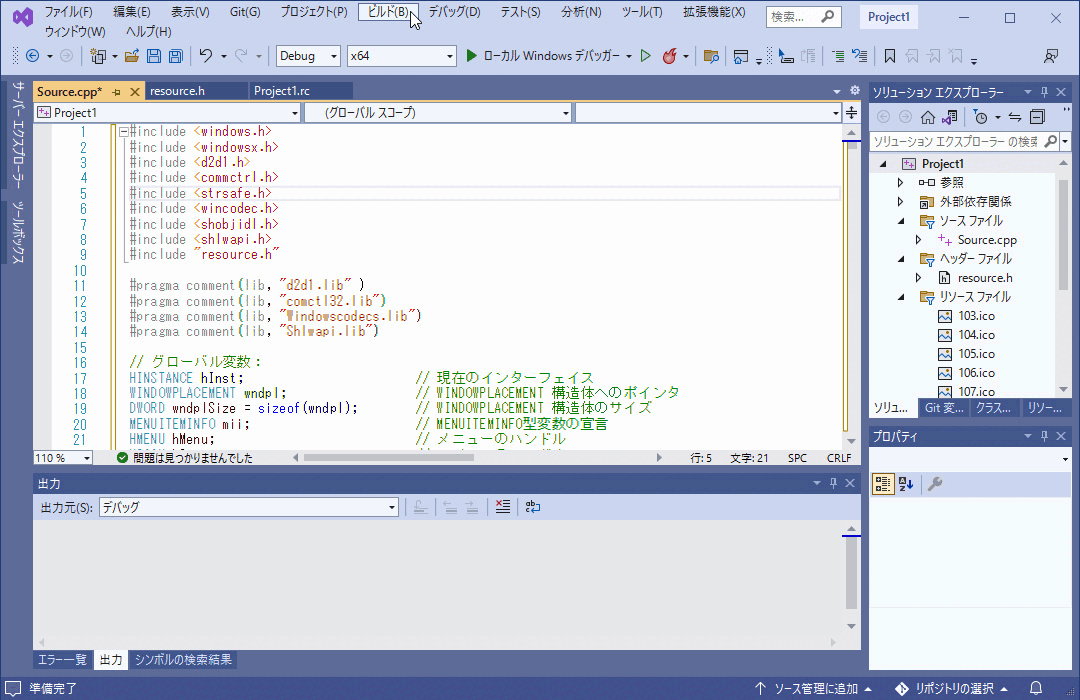This screenshot has height=700, width=1080.
Task: Sync Solution Explorer with active document
Action: [x=1015, y=116]
